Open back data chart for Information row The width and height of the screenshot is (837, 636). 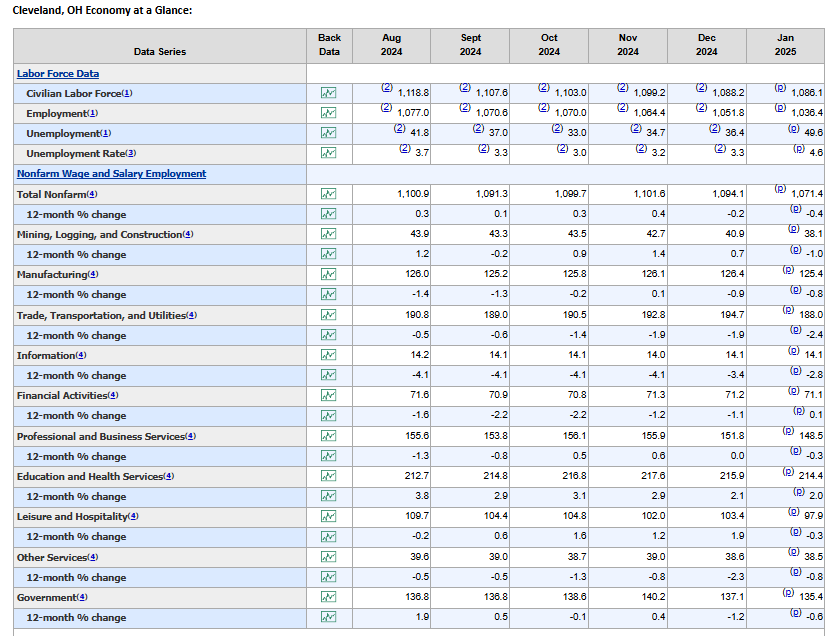[328, 355]
